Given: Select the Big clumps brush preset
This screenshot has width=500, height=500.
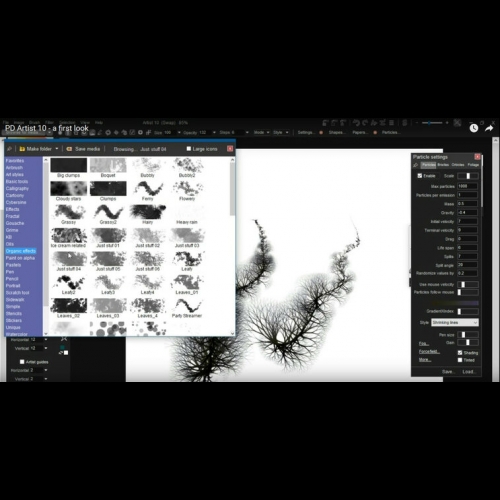Looking at the screenshot, I should 69,168.
